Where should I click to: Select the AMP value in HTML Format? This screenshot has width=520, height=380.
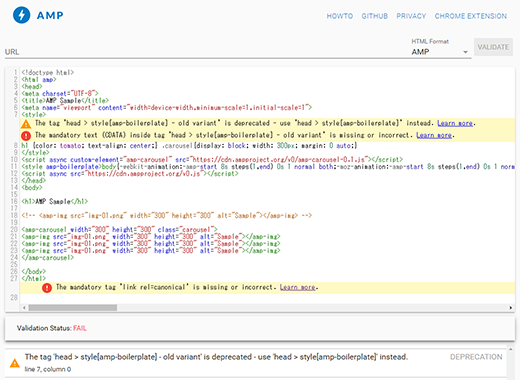[420, 52]
